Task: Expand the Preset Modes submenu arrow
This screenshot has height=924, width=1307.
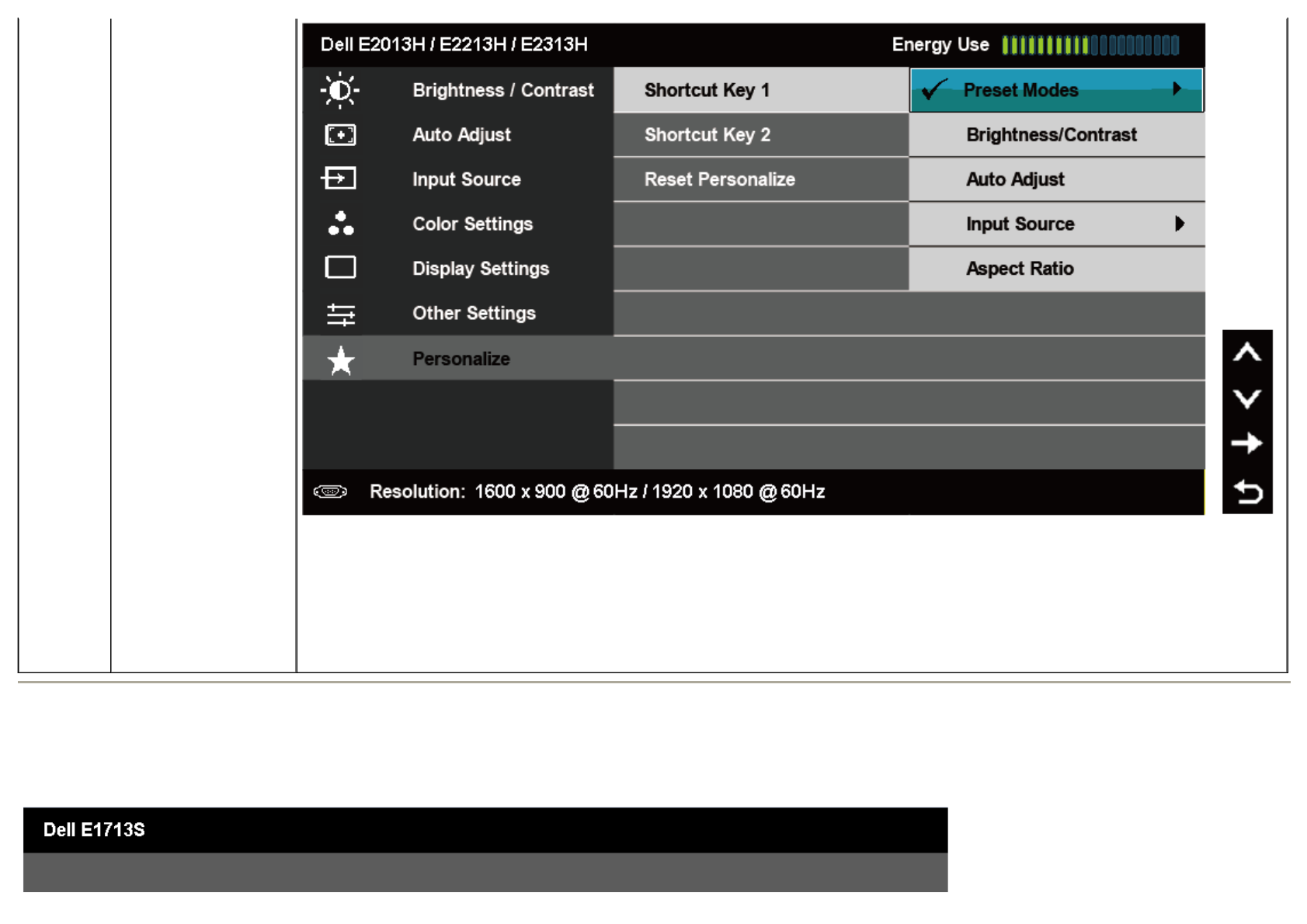Action: (x=1177, y=89)
